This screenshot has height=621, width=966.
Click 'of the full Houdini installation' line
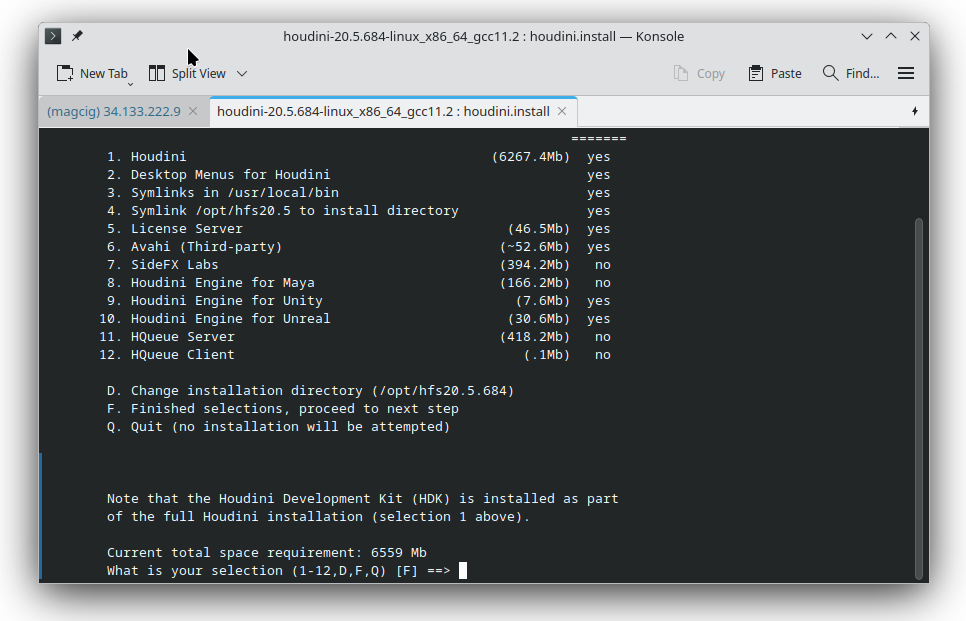pos(319,517)
